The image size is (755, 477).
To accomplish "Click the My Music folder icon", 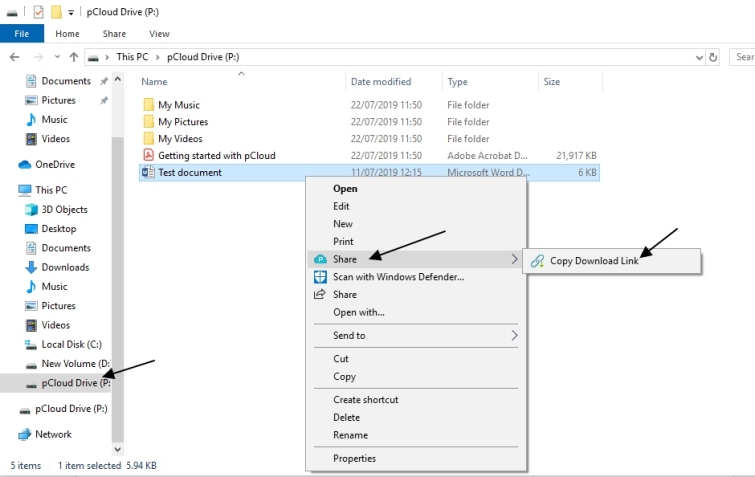I will [x=149, y=104].
